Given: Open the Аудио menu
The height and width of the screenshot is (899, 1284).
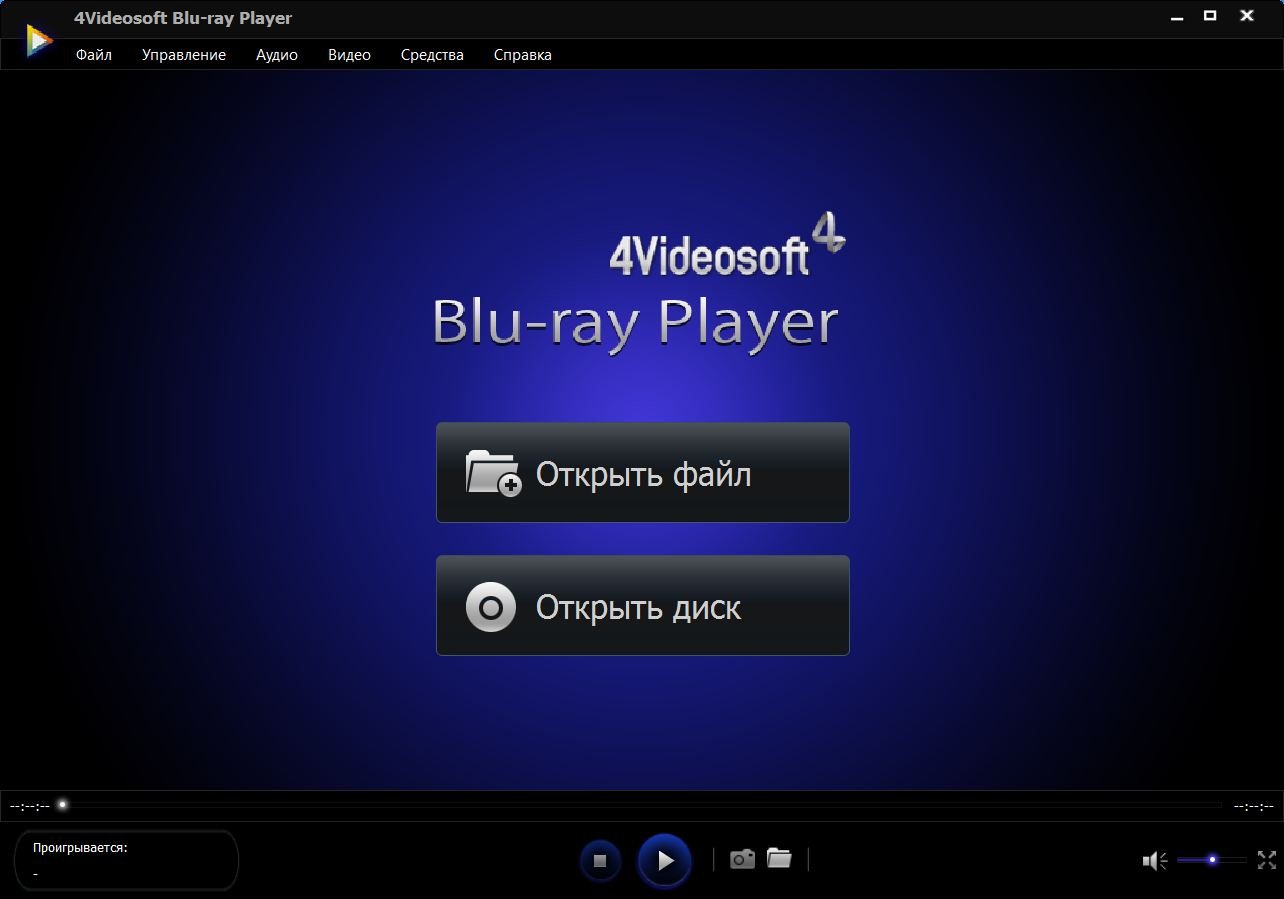Looking at the screenshot, I should 277,55.
